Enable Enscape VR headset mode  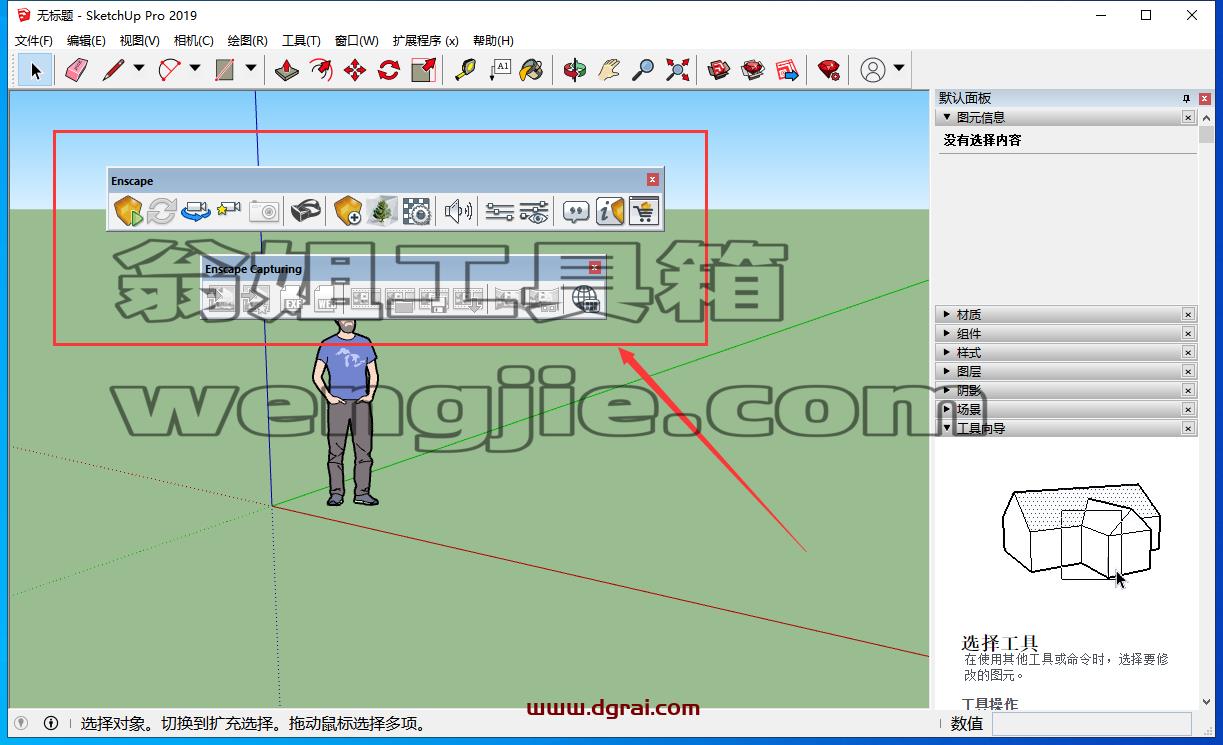click(306, 211)
